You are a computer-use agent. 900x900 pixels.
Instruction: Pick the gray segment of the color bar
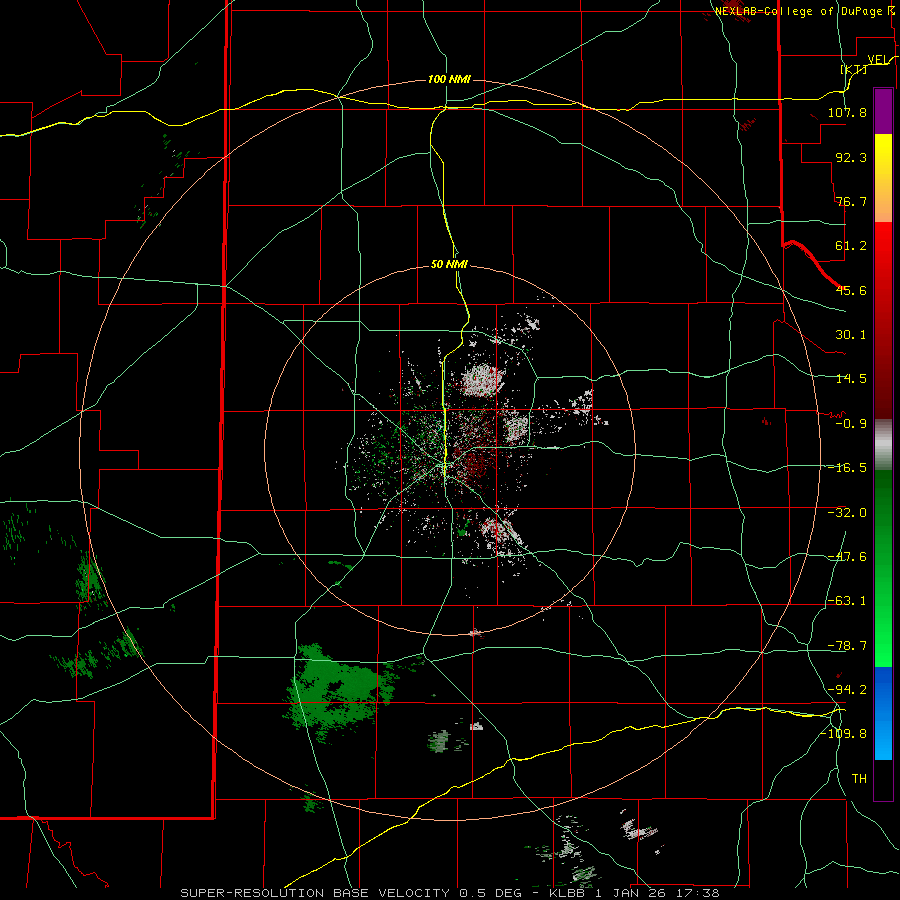(x=883, y=442)
